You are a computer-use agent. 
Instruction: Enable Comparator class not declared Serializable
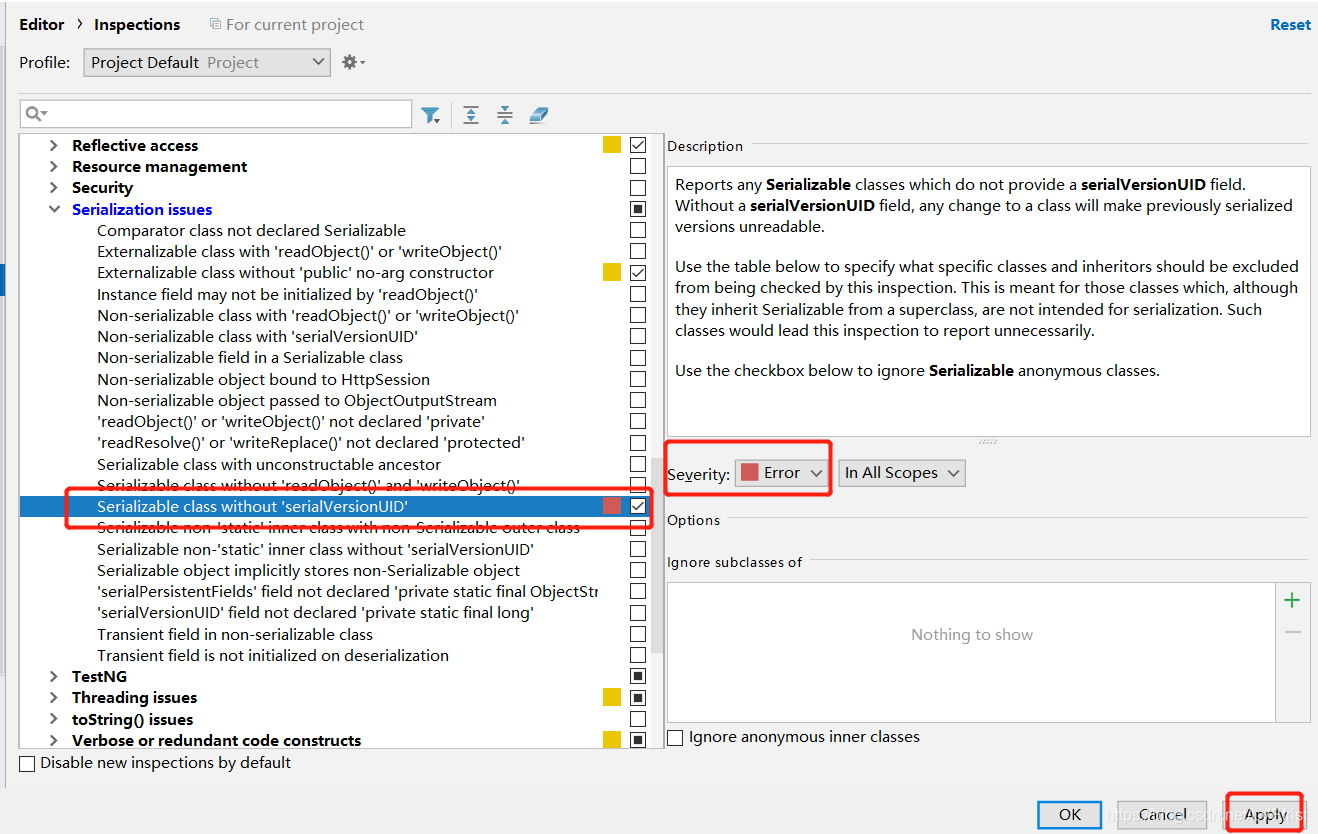click(638, 230)
